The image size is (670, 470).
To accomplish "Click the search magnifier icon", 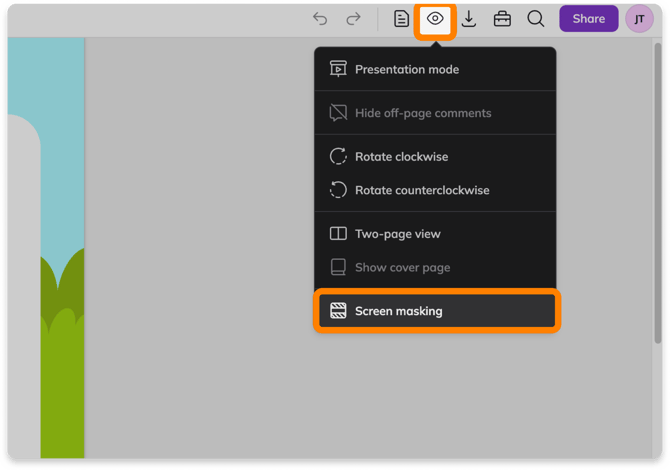I will [x=535, y=19].
